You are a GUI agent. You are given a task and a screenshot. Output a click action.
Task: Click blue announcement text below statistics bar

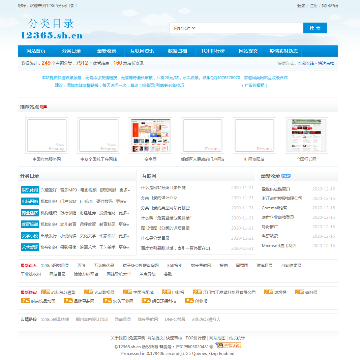[x=164, y=81]
